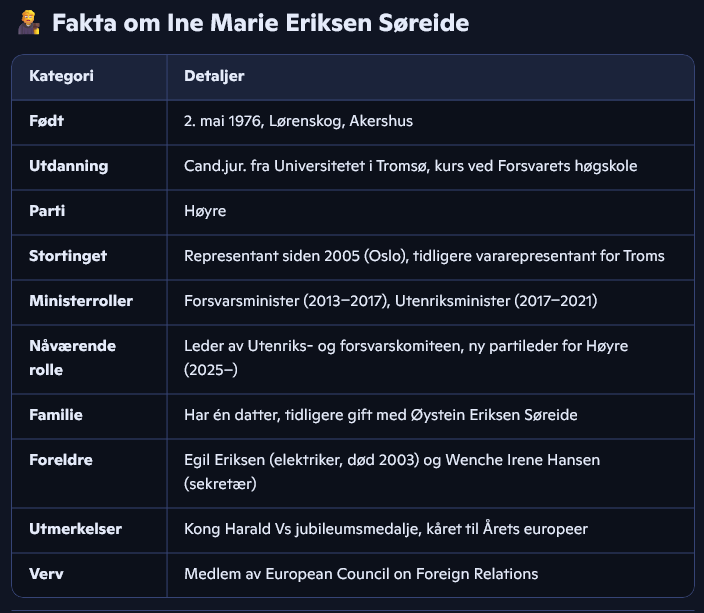Select the Utdanning row label
Image resolution: width=704 pixels, height=613 pixels.
point(68,166)
